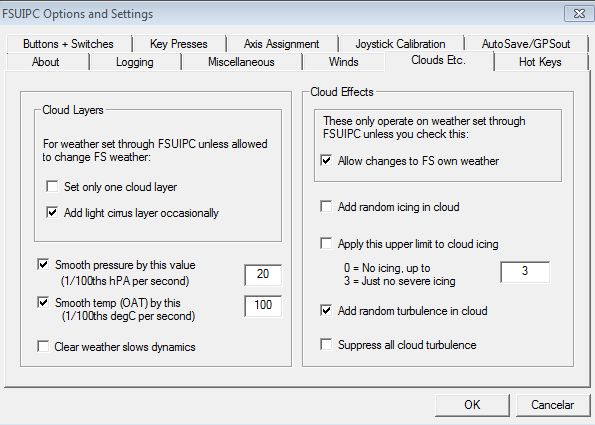The width and height of the screenshot is (595, 425).
Task: Uncheck Add light cirrus layer occasionally
Action: [52, 212]
